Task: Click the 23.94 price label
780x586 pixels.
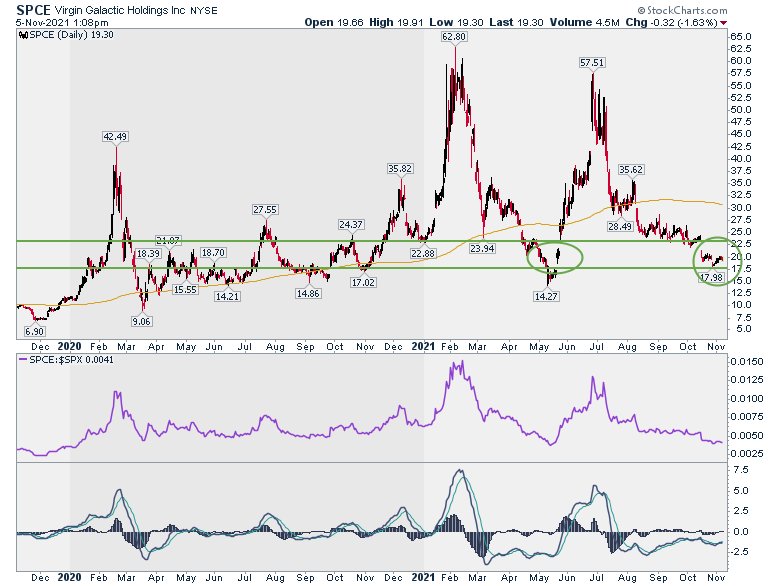Action: [482, 248]
